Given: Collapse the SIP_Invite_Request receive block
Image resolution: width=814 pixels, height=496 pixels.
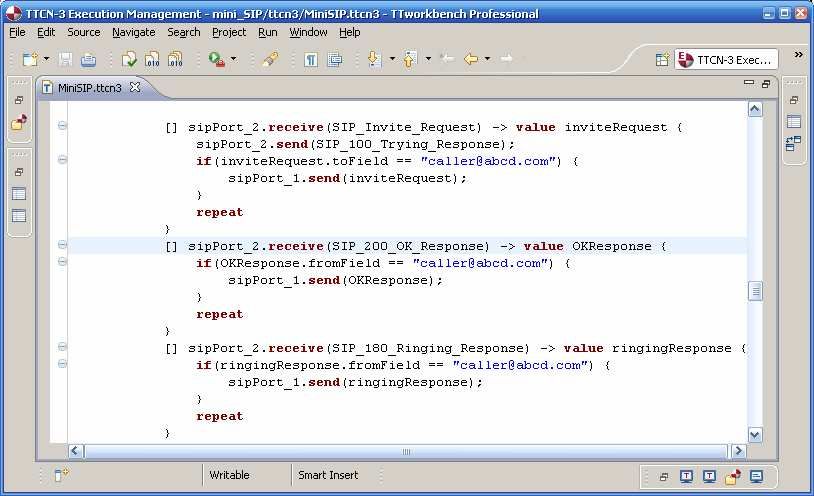Looking at the screenshot, I should pos(62,125).
